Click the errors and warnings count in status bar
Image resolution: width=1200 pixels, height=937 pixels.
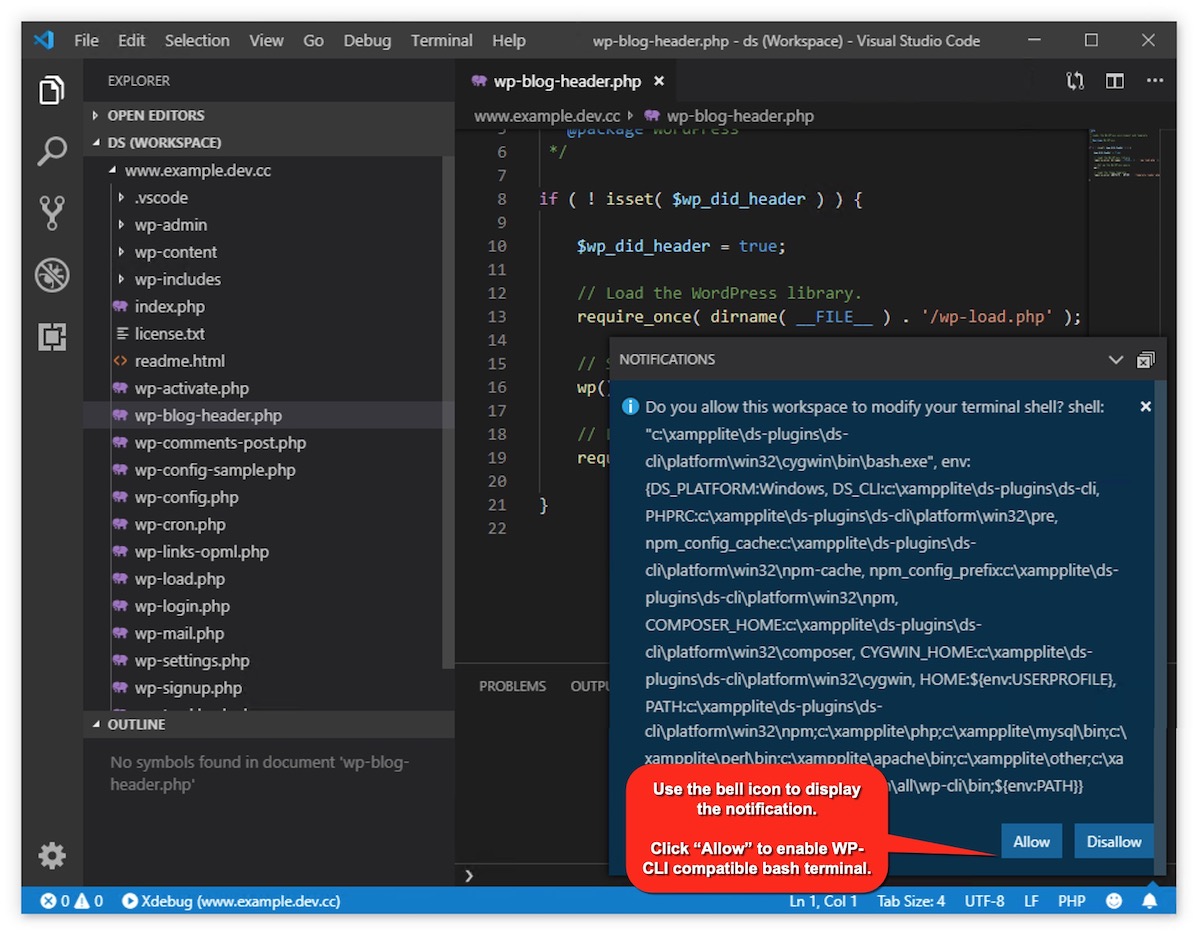[71, 901]
